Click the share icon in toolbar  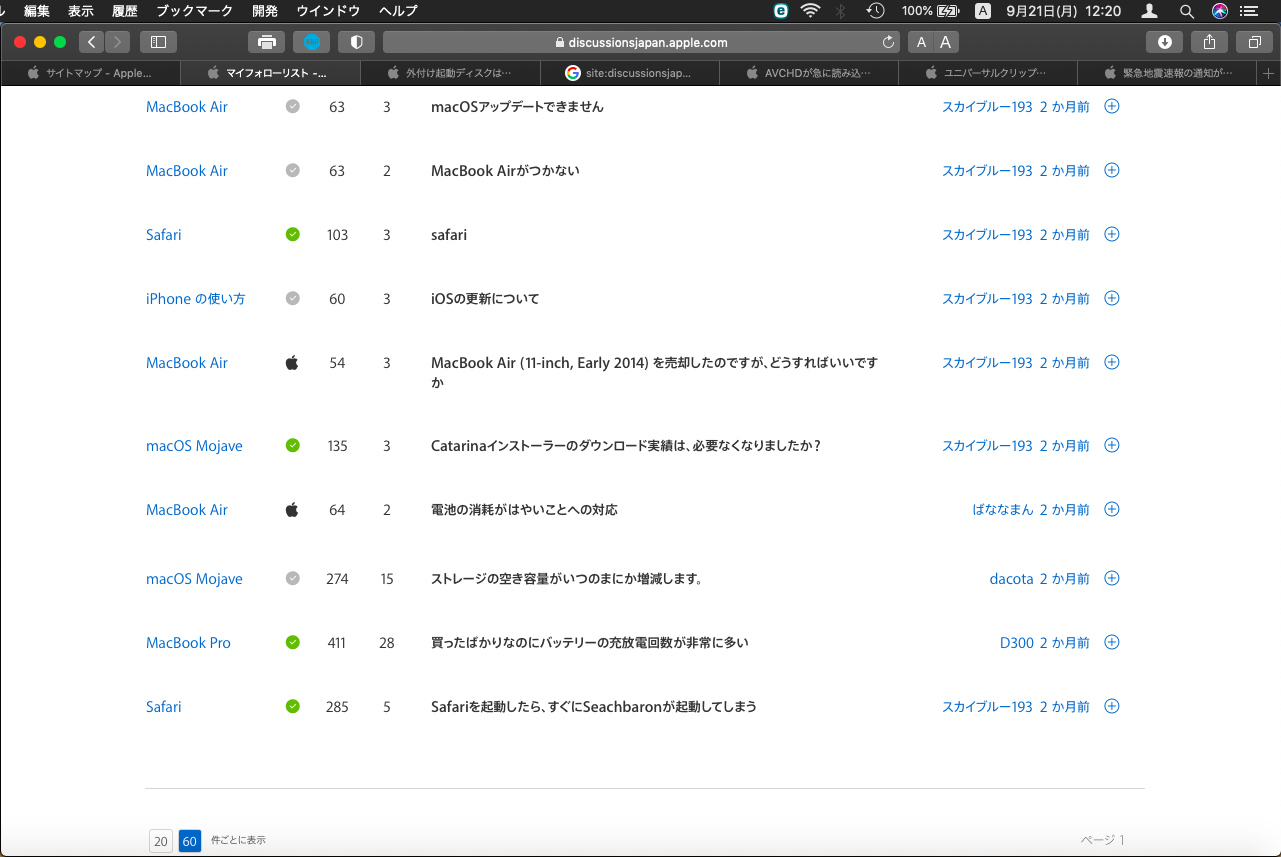click(x=1209, y=42)
